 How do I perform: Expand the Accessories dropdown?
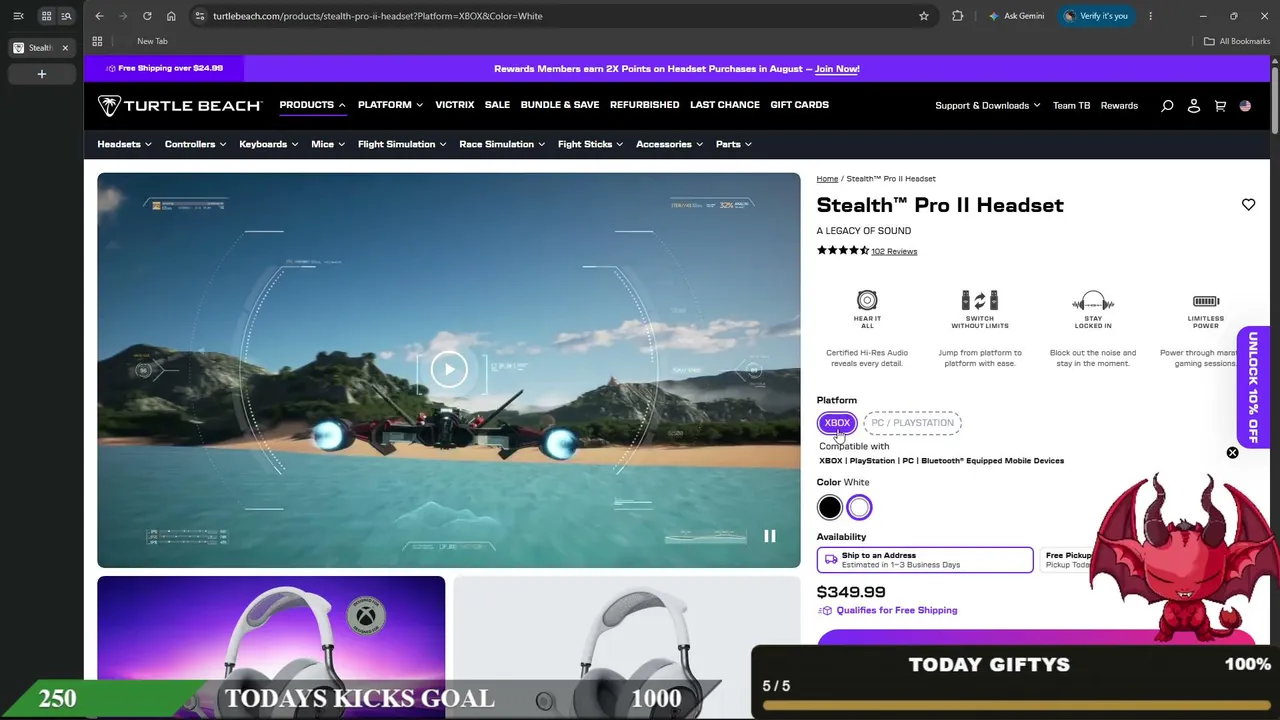click(669, 144)
